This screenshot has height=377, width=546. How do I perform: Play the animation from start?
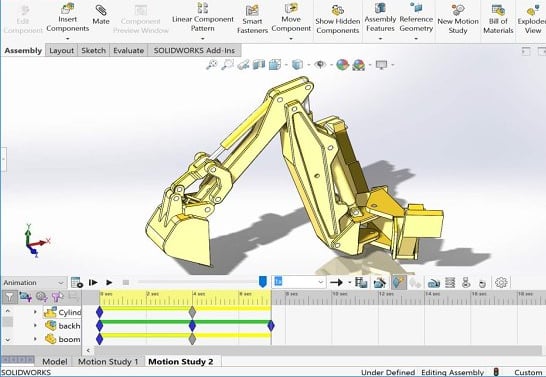click(93, 282)
